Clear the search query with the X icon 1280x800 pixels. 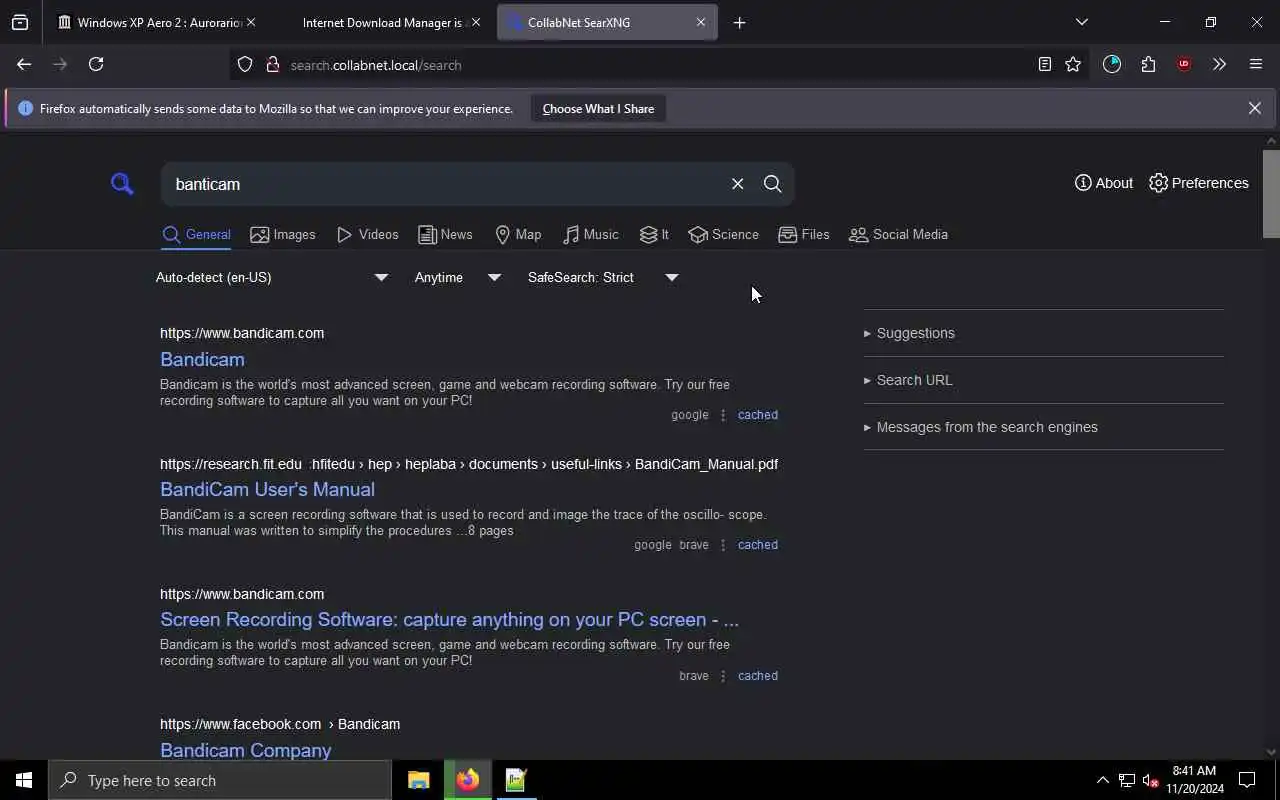pos(737,184)
